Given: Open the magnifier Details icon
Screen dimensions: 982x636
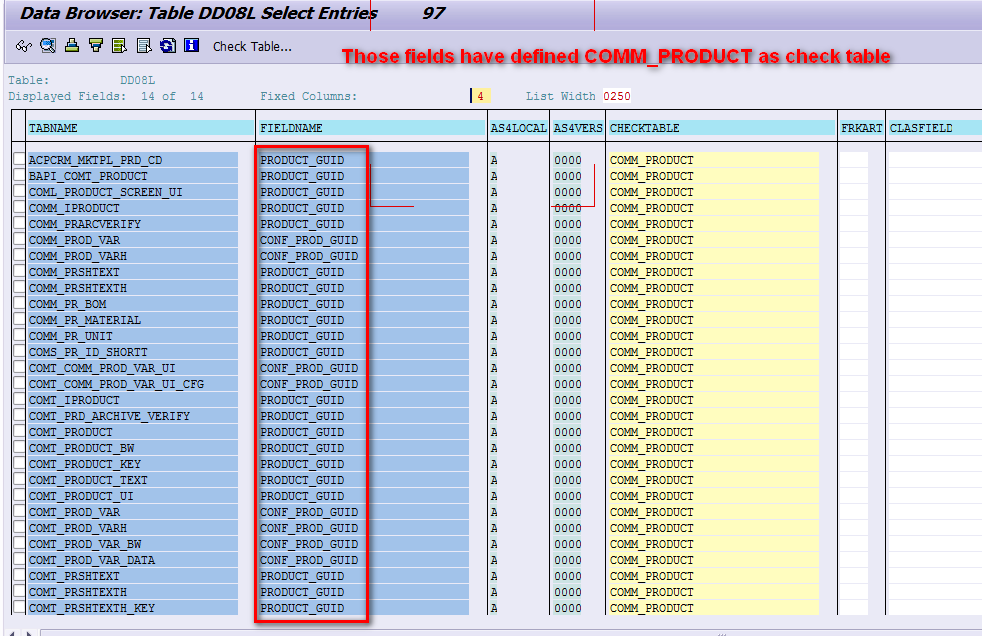Looking at the screenshot, I should 48,46.
